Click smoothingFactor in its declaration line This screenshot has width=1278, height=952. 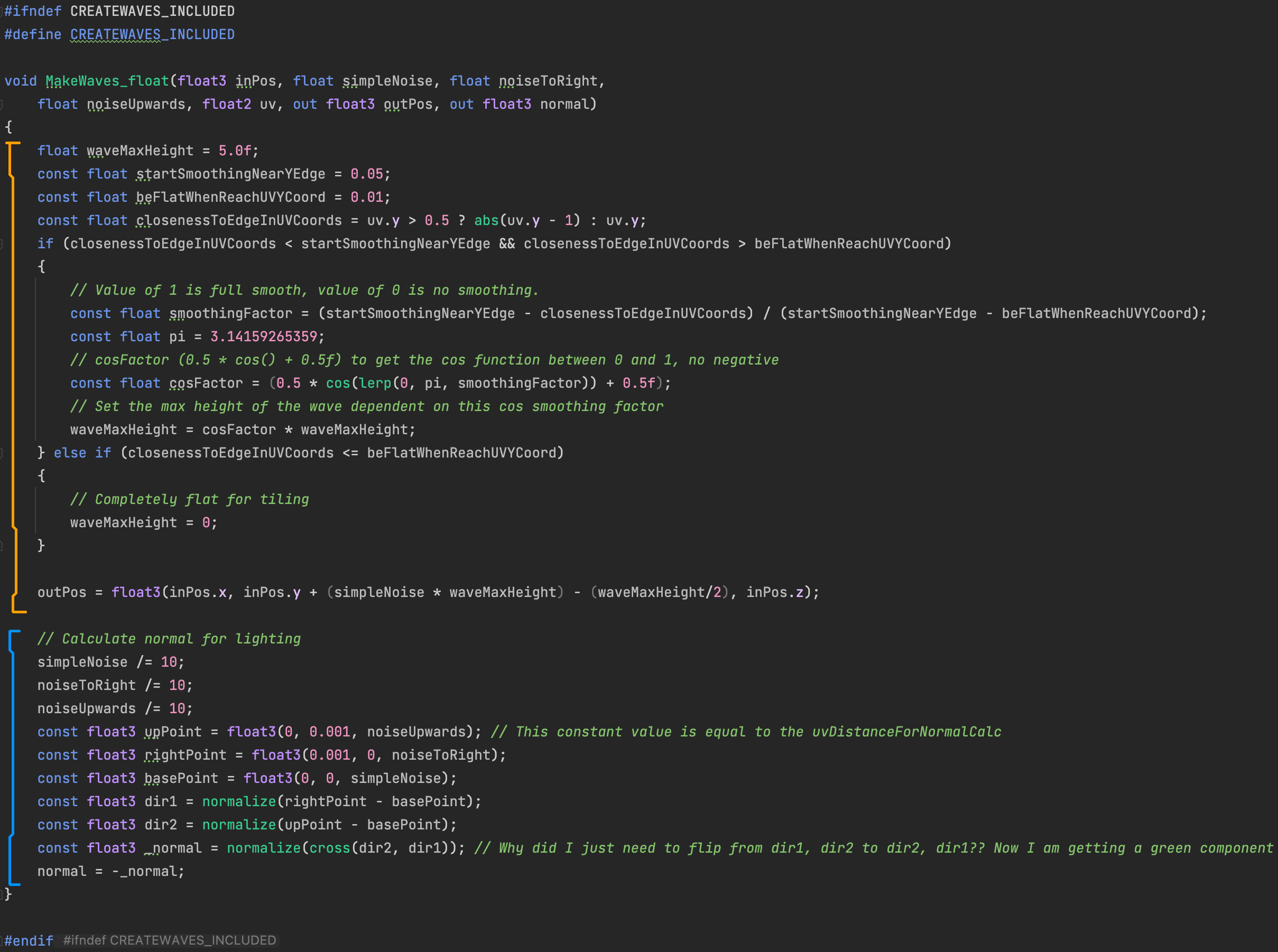tap(230, 313)
